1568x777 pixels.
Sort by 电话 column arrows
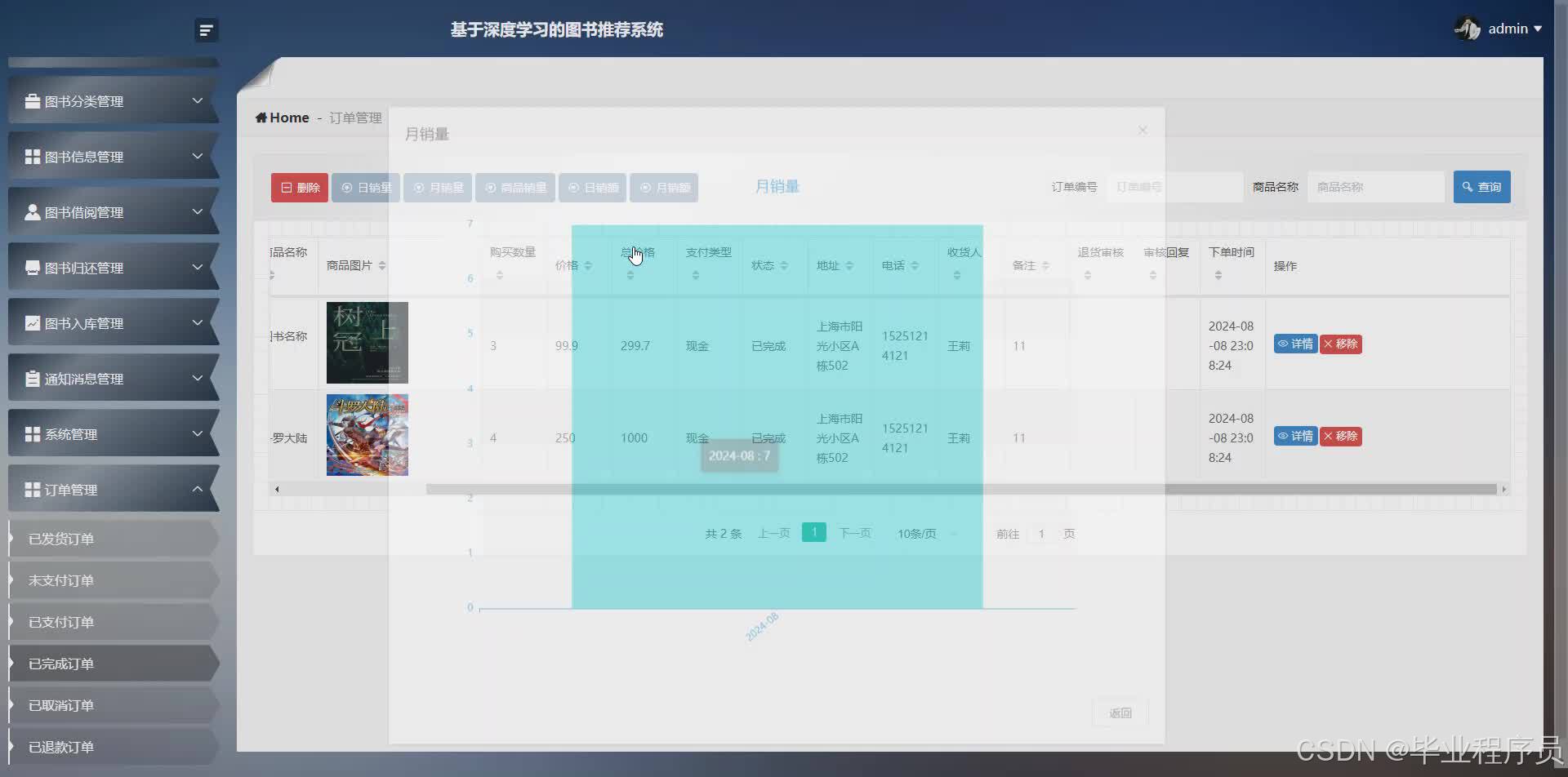tap(915, 266)
